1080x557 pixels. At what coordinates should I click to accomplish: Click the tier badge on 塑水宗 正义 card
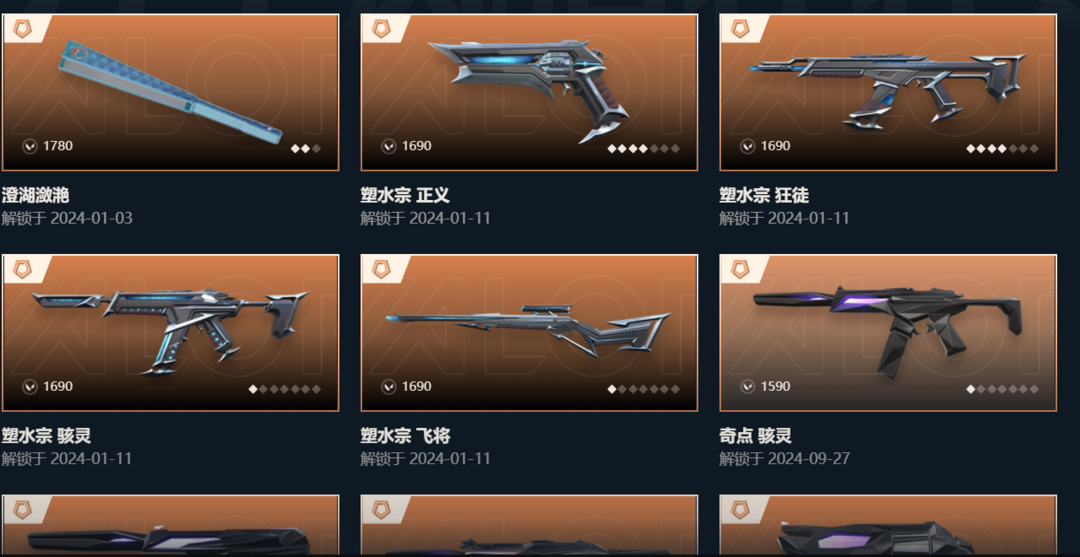click(x=382, y=29)
